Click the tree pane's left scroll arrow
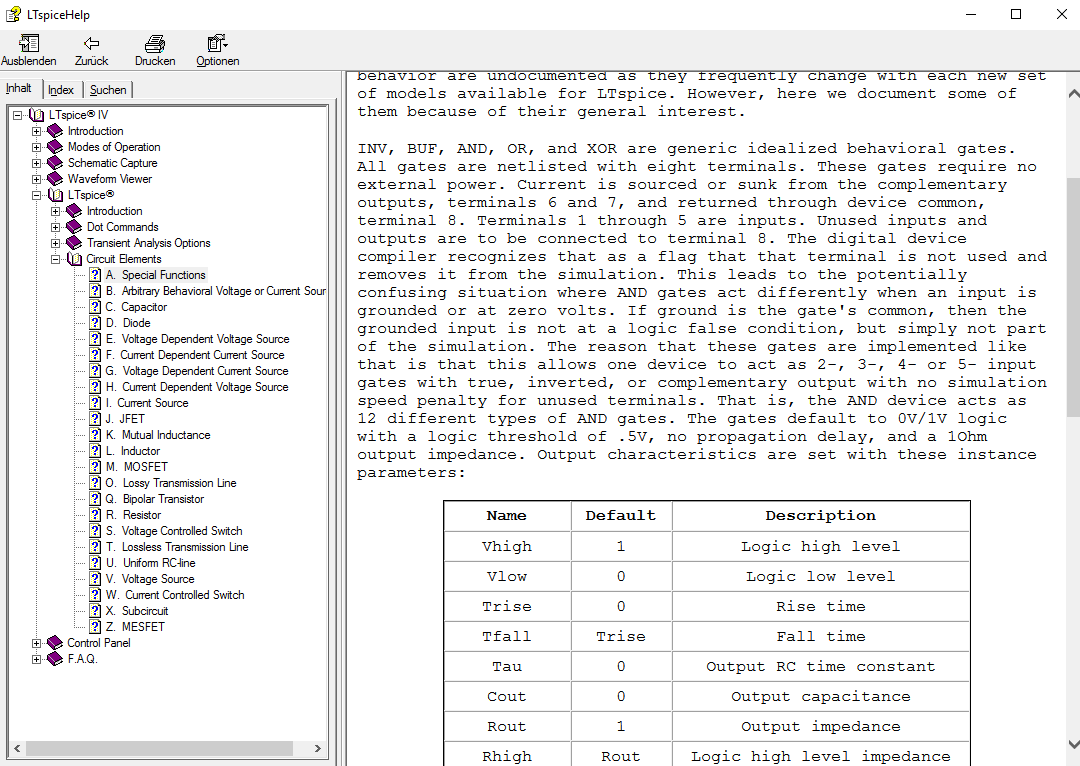Screen dimensions: 1080x766 tap(17, 748)
